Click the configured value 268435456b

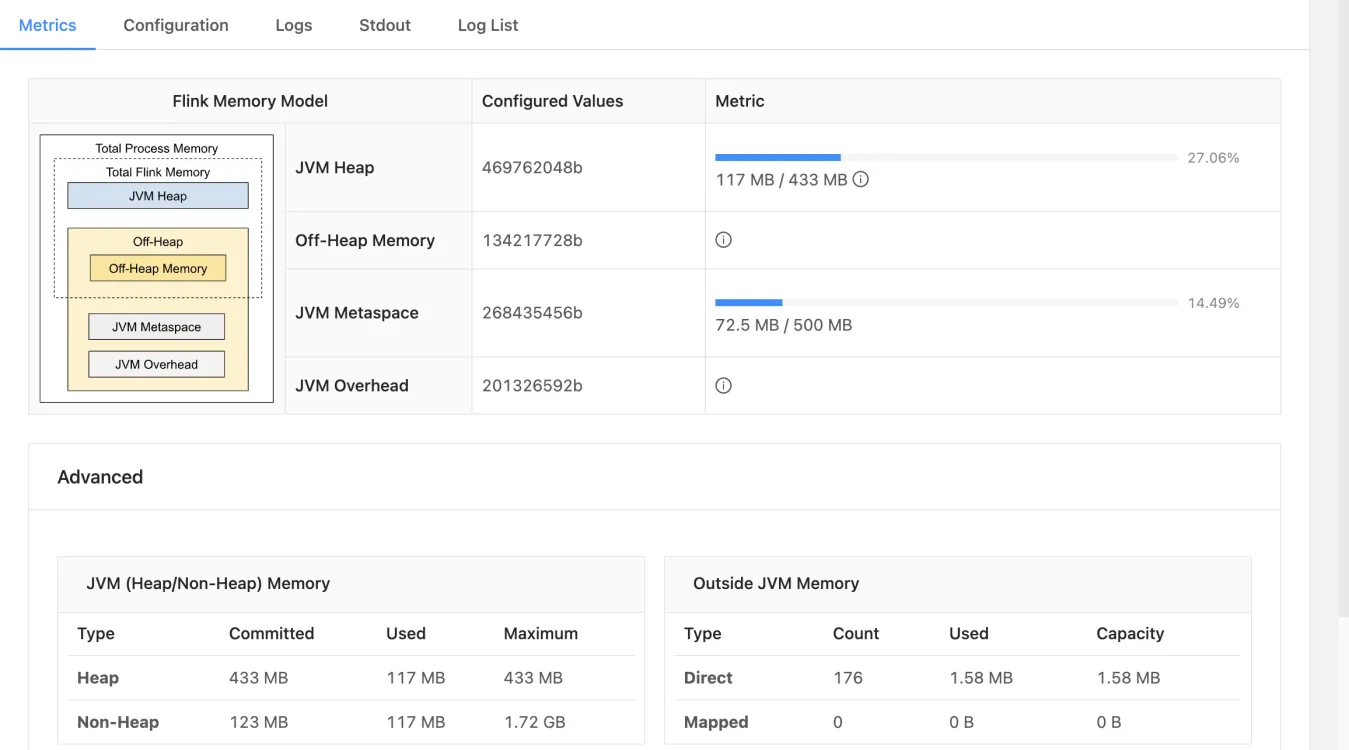(x=532, y=312)
